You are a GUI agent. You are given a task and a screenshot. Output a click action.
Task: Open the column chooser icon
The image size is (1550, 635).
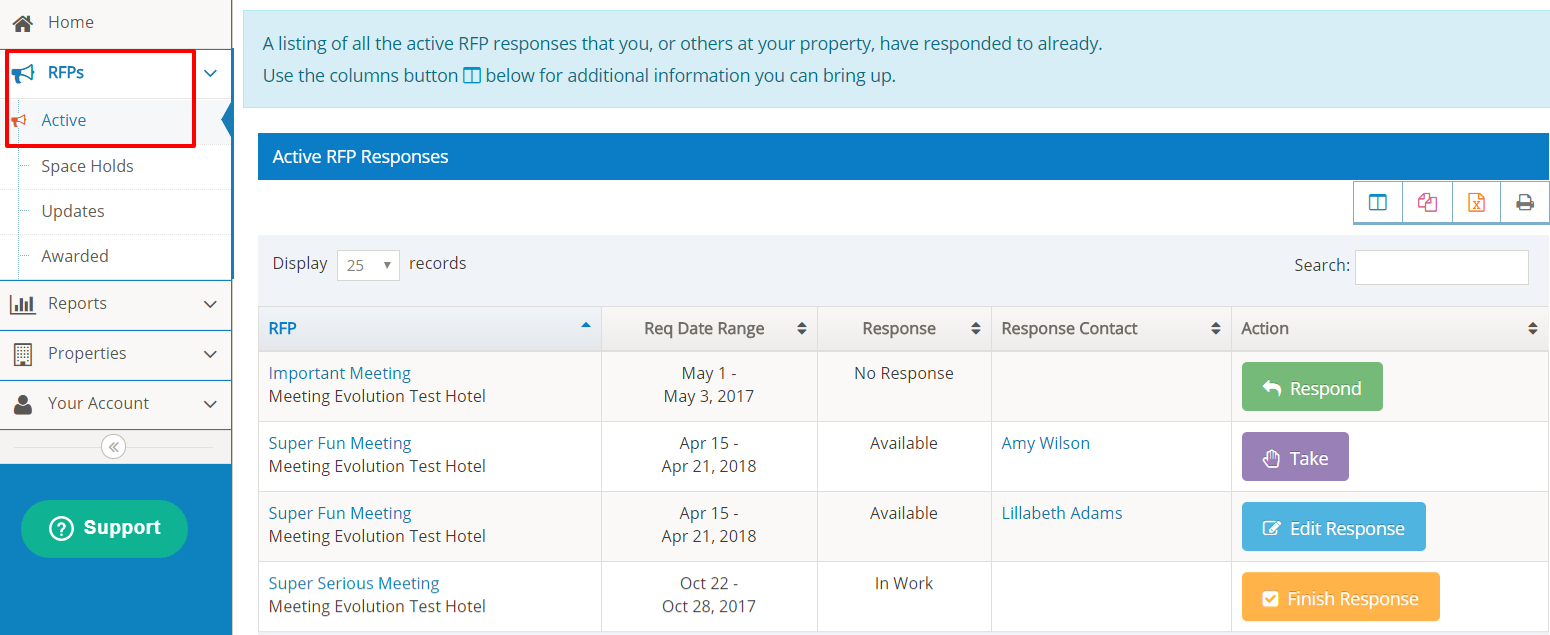coord(1378,202)
